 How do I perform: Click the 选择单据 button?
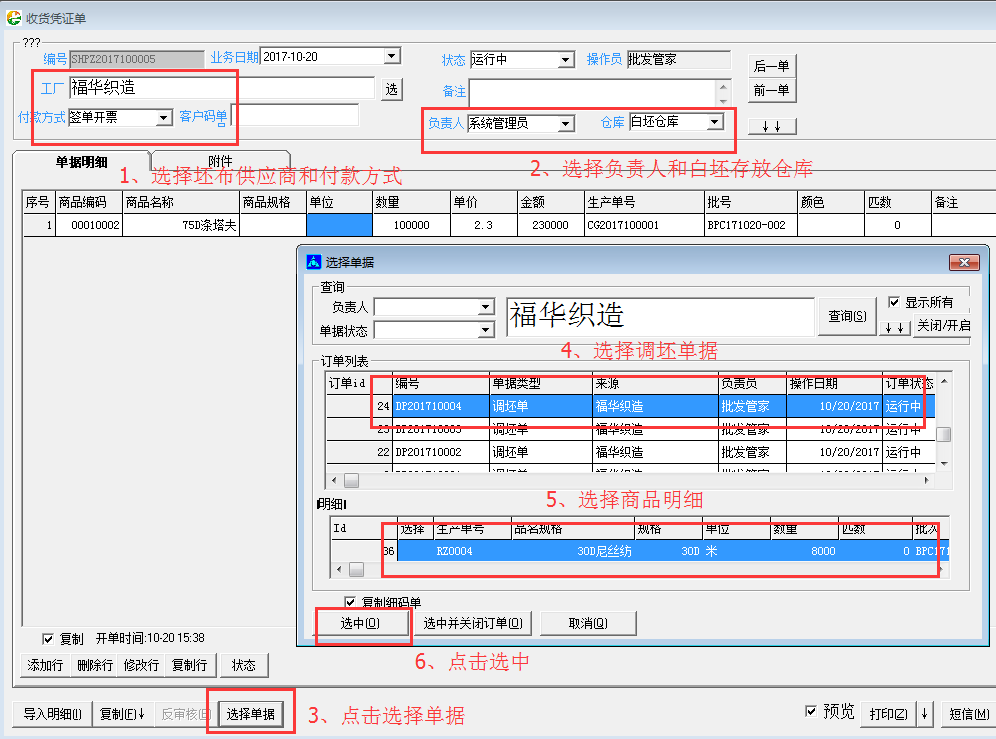pos(250,714)
